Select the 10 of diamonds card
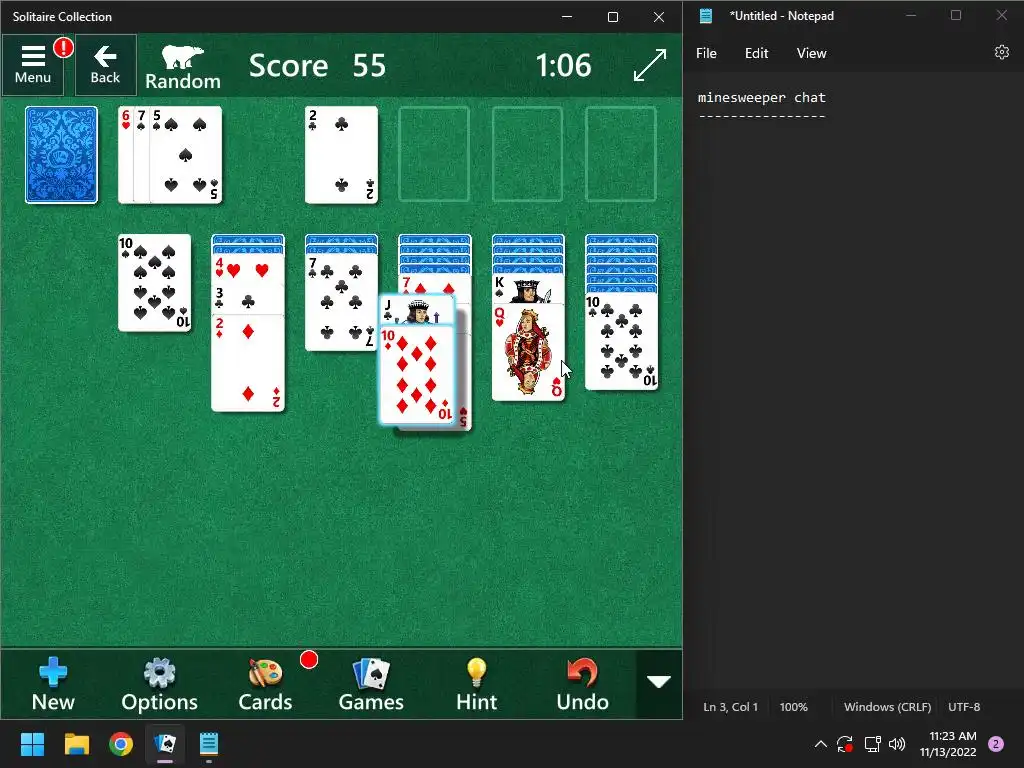Screen dimensions: 1024x768 (417, 375)
